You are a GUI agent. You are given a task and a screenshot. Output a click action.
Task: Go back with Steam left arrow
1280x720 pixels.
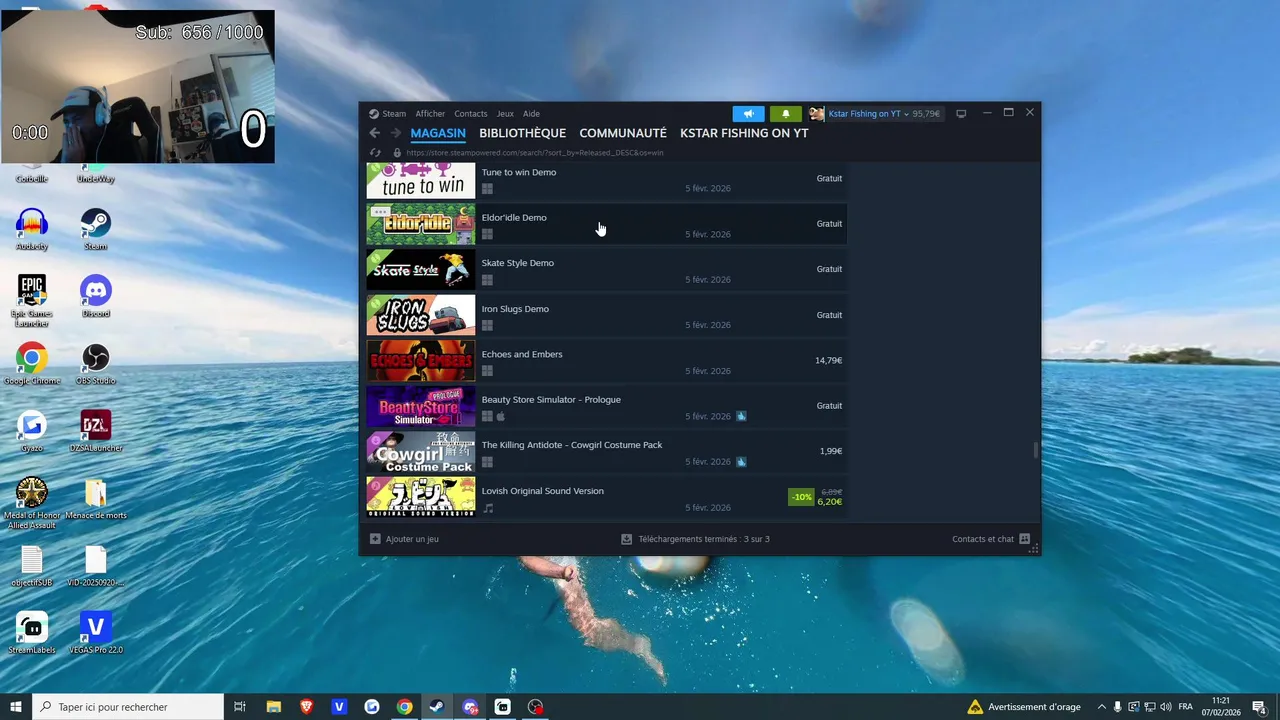375,133
